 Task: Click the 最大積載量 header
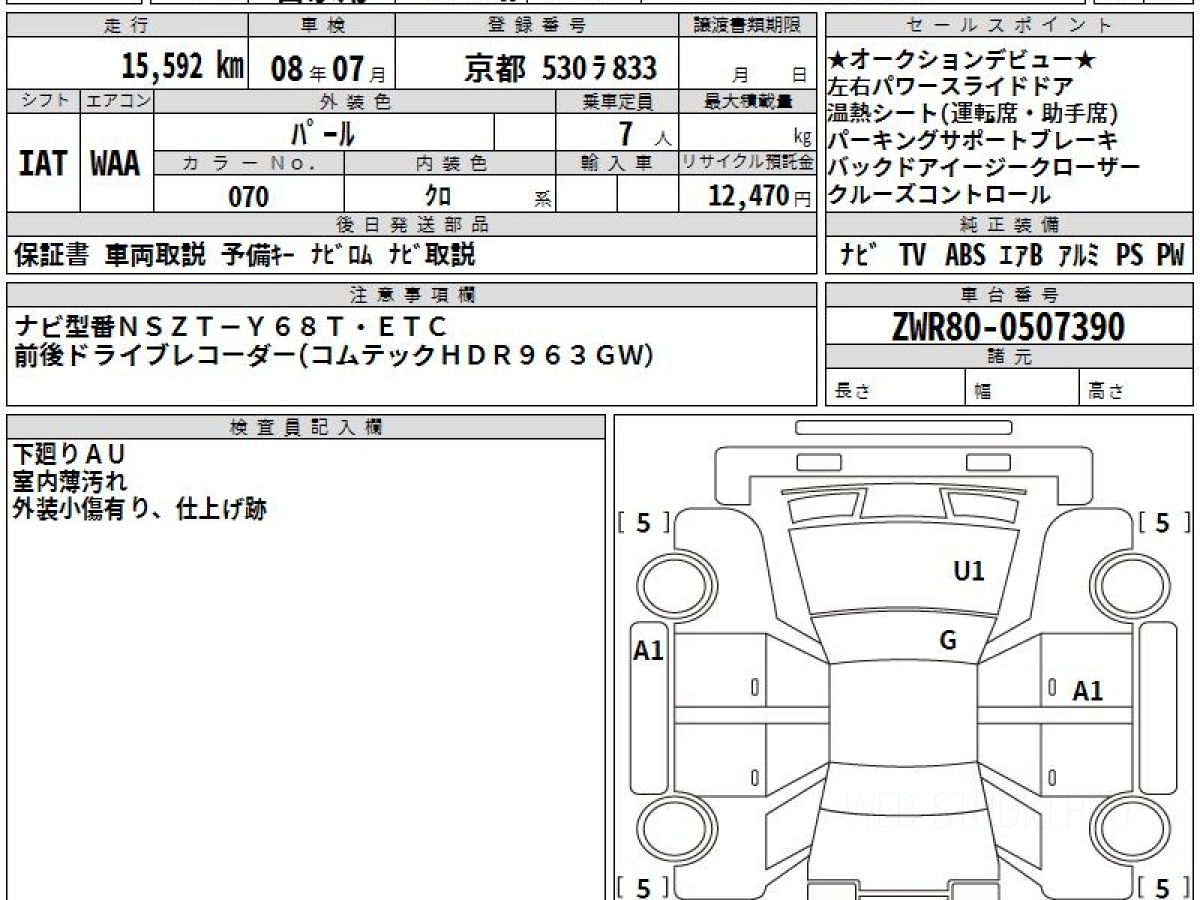click(x=748, y=102)
